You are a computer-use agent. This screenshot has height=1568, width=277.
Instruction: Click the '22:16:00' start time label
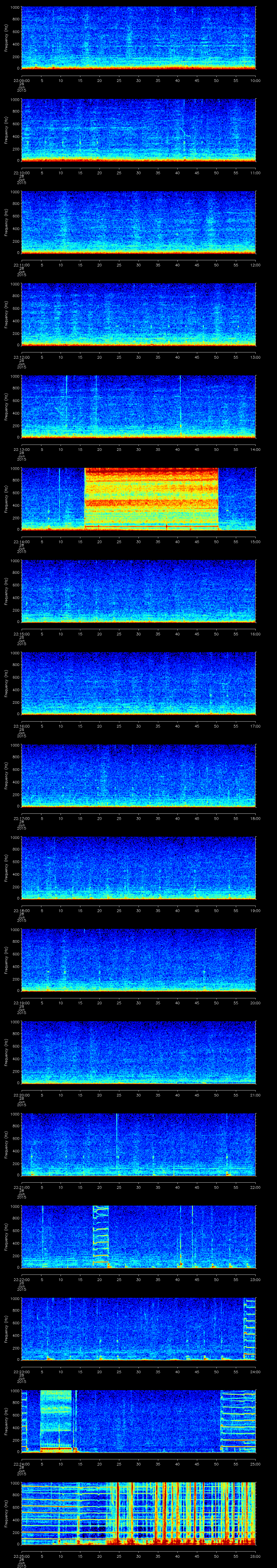tap(21, 726)
